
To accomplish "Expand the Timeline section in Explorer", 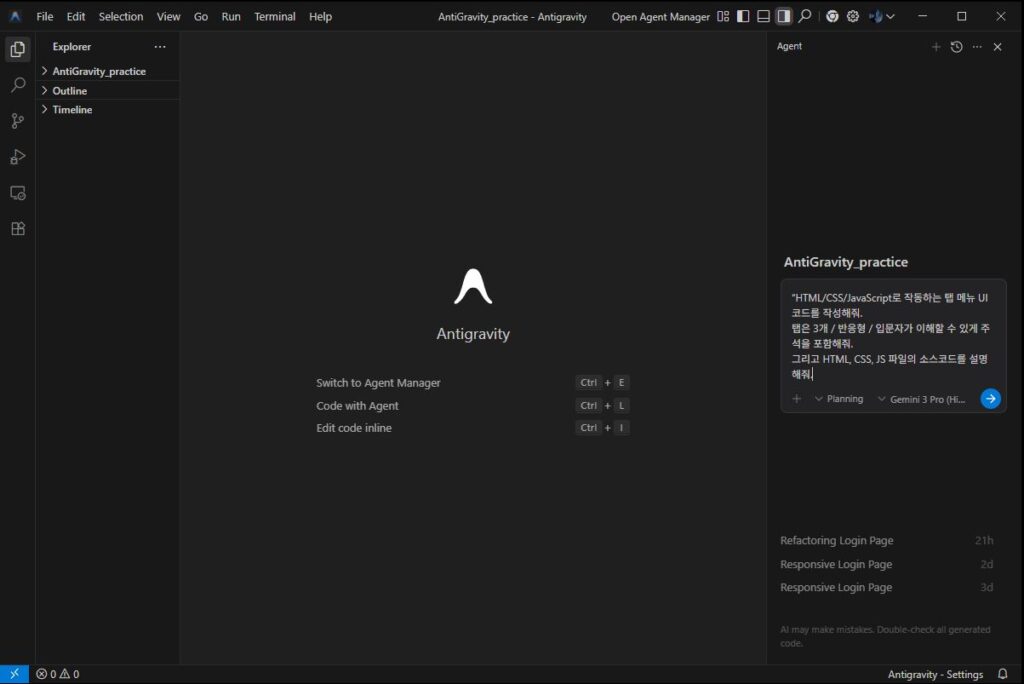I will click(x=70, y=109).
